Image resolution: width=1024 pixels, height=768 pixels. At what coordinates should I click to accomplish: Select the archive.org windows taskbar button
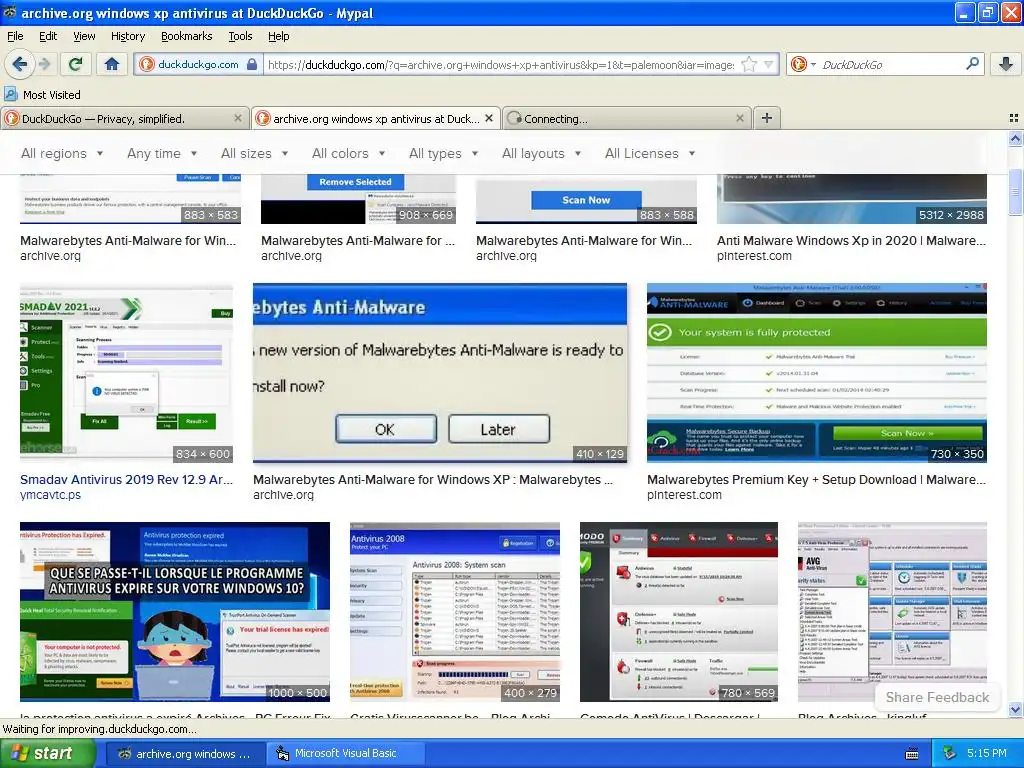coord(184,753)
